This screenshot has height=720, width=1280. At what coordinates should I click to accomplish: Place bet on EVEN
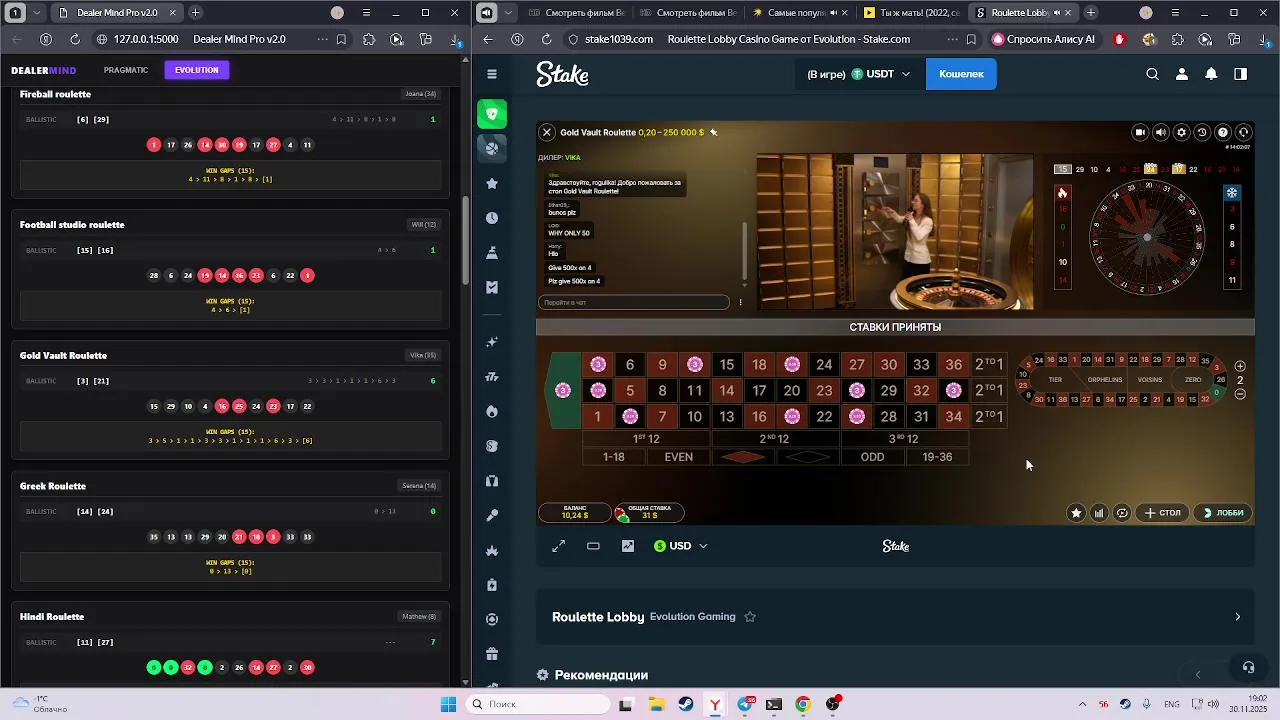(679, 457)
